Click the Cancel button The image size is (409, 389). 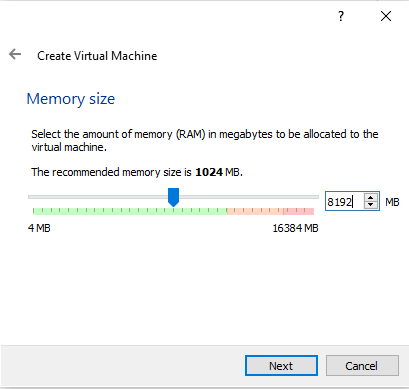(362, 366)
